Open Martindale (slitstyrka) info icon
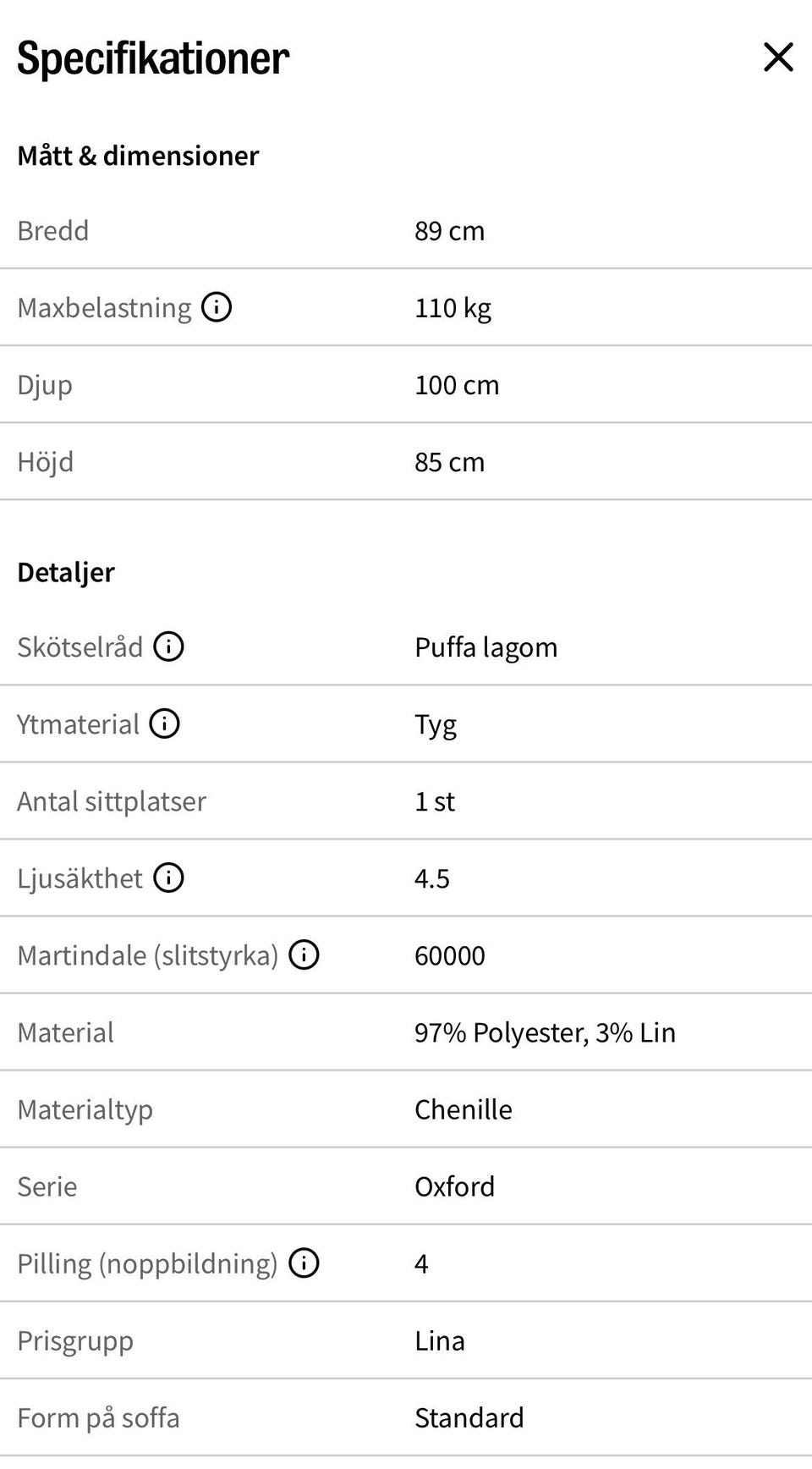 pyautogui.click(x=304, y=955)
